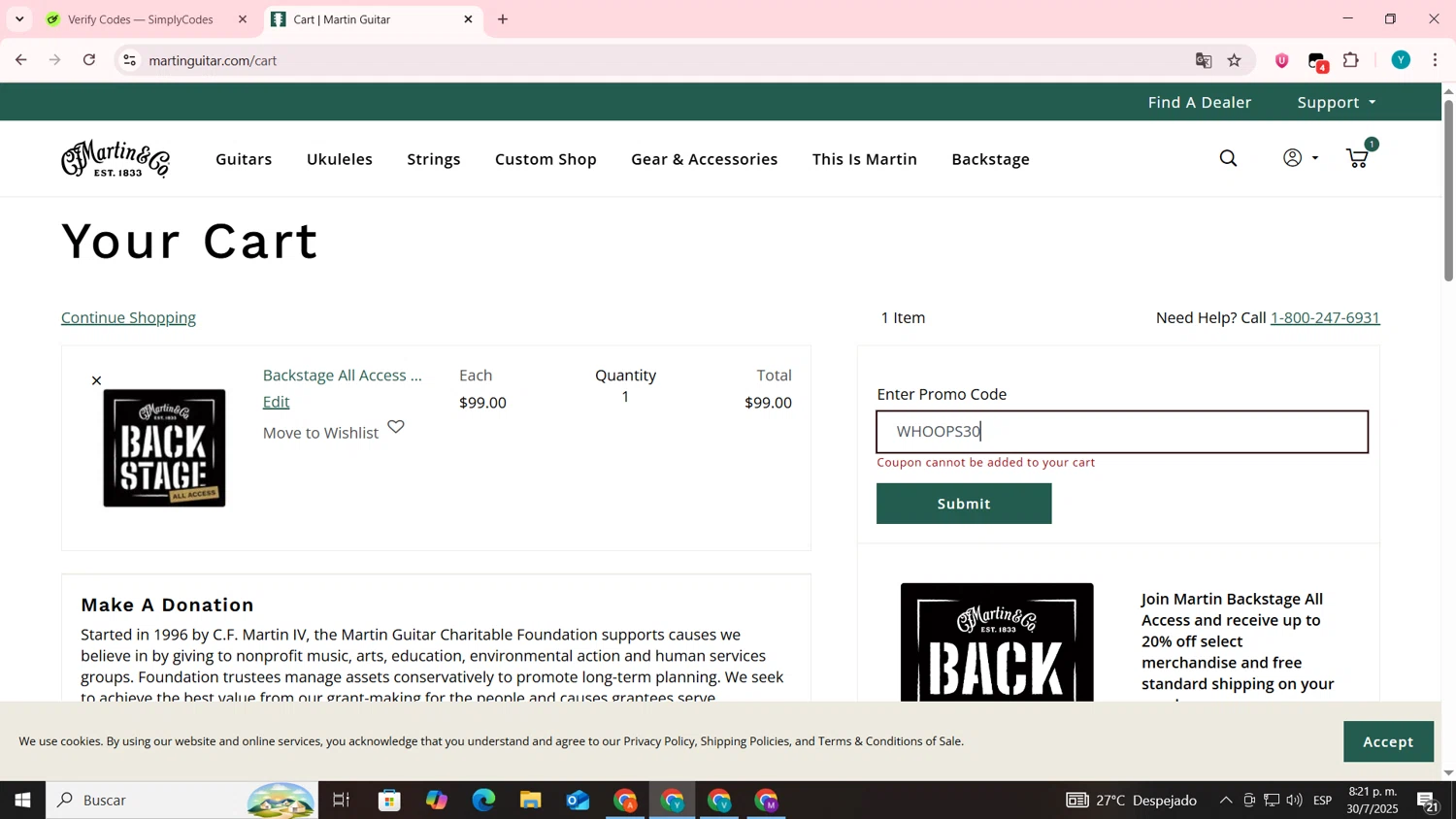
Task: Click the browser address bar
Action: tap(660, 60)
